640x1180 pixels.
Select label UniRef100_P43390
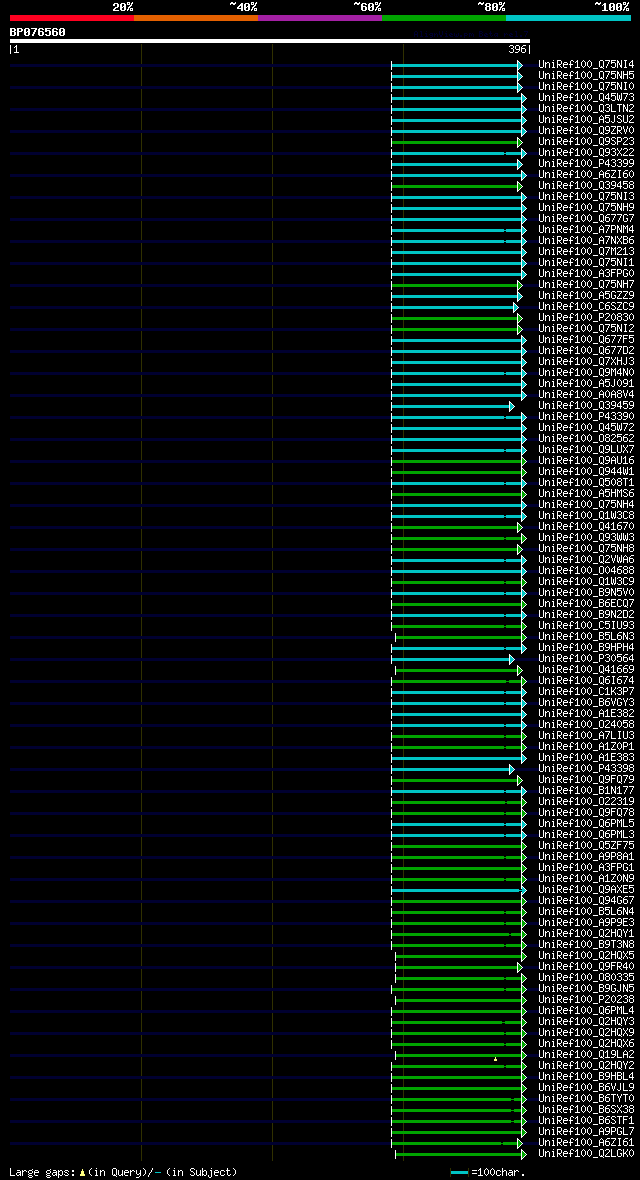point(587,417)
